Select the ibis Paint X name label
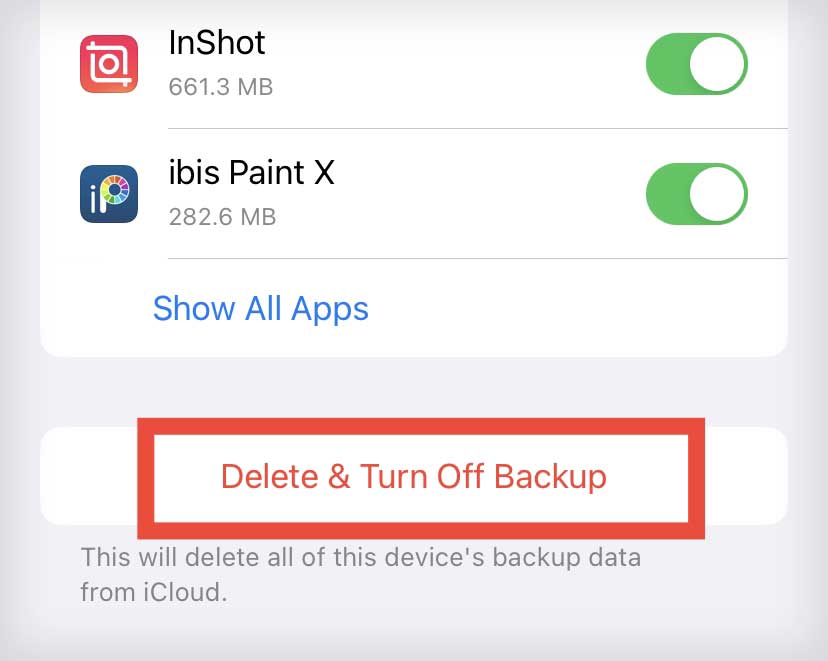The height and width of the screenshot is (661, 828). coord(251,172)
